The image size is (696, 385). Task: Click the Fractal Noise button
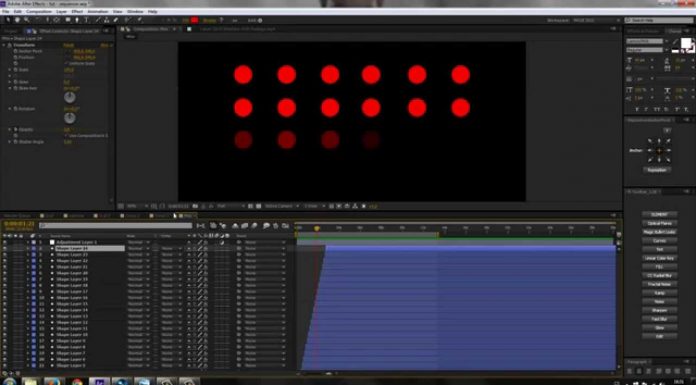point(660,284)
